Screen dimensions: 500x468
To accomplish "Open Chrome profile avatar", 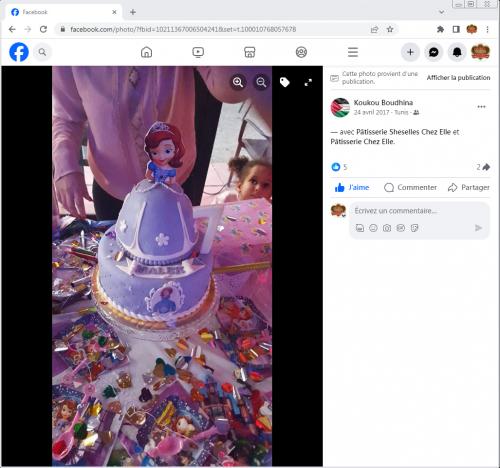I will pyautogui.click(x=472, y=29).
